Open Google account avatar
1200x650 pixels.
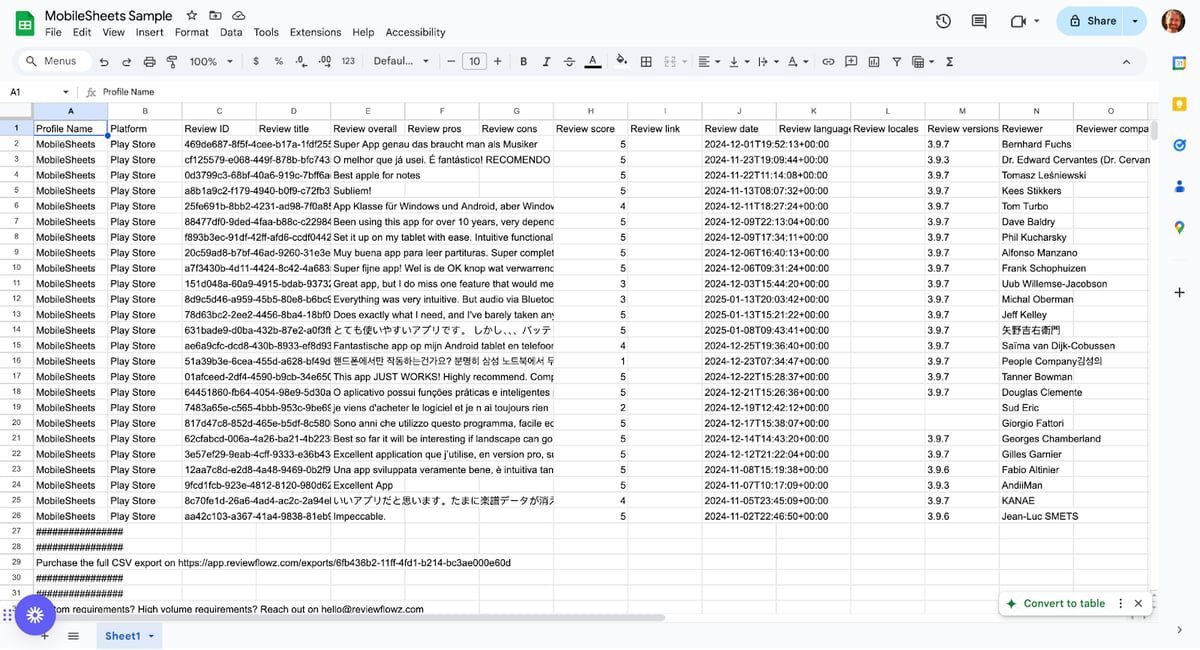click(1173, 21)
